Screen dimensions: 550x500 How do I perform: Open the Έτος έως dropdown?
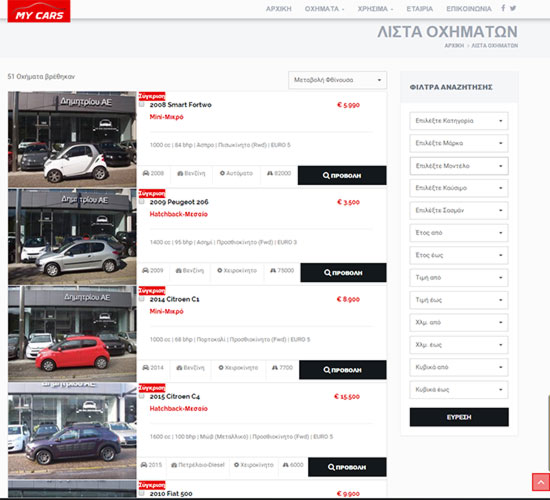[458, 255]
